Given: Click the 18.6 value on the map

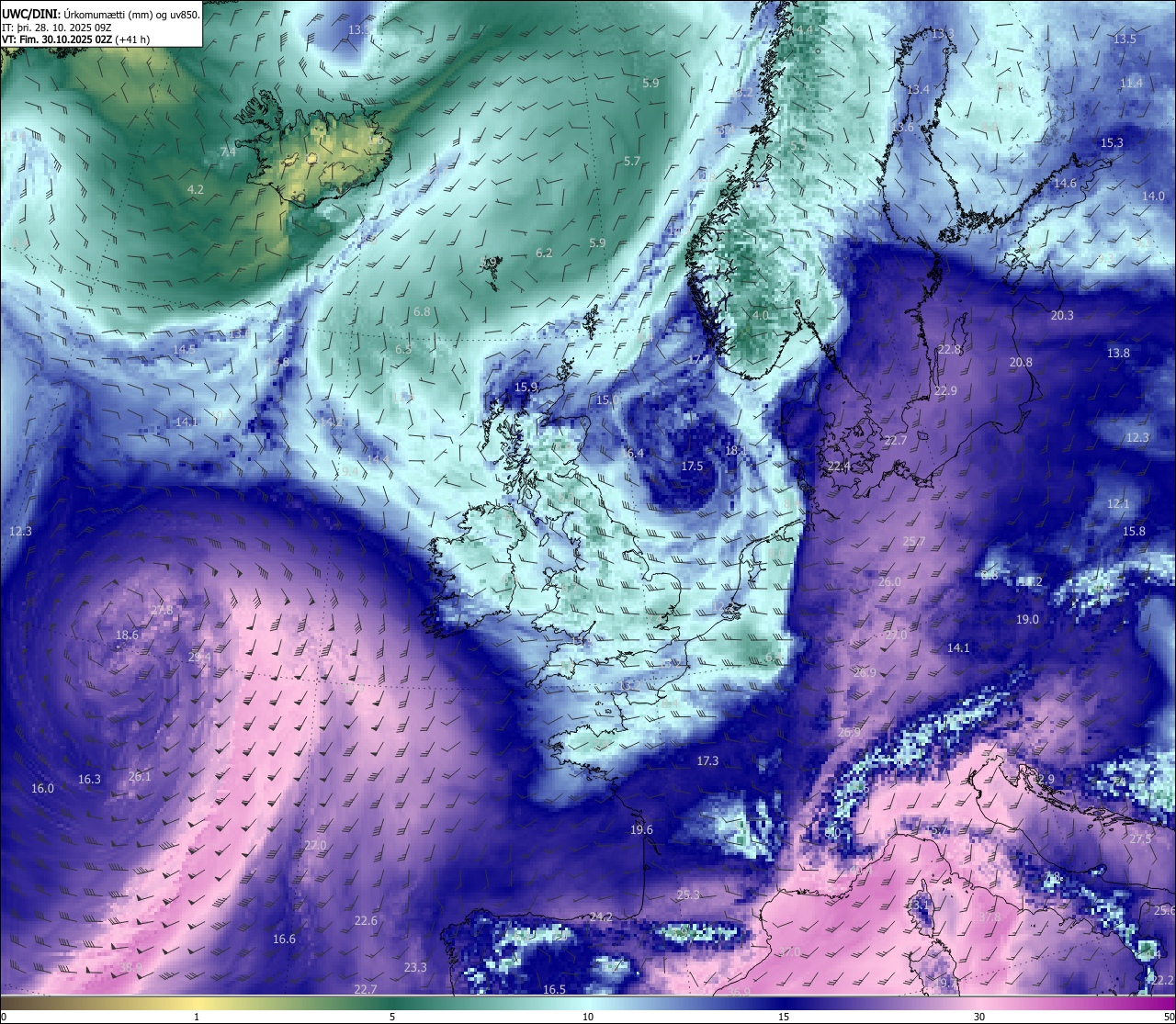Looking at the screenshot, I should (127, 636).
